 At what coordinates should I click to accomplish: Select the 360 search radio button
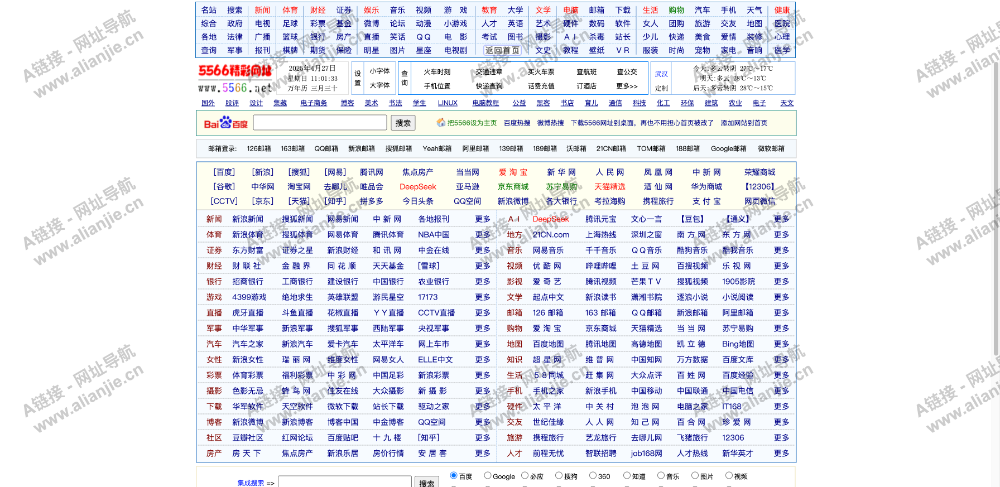point(592,475)
